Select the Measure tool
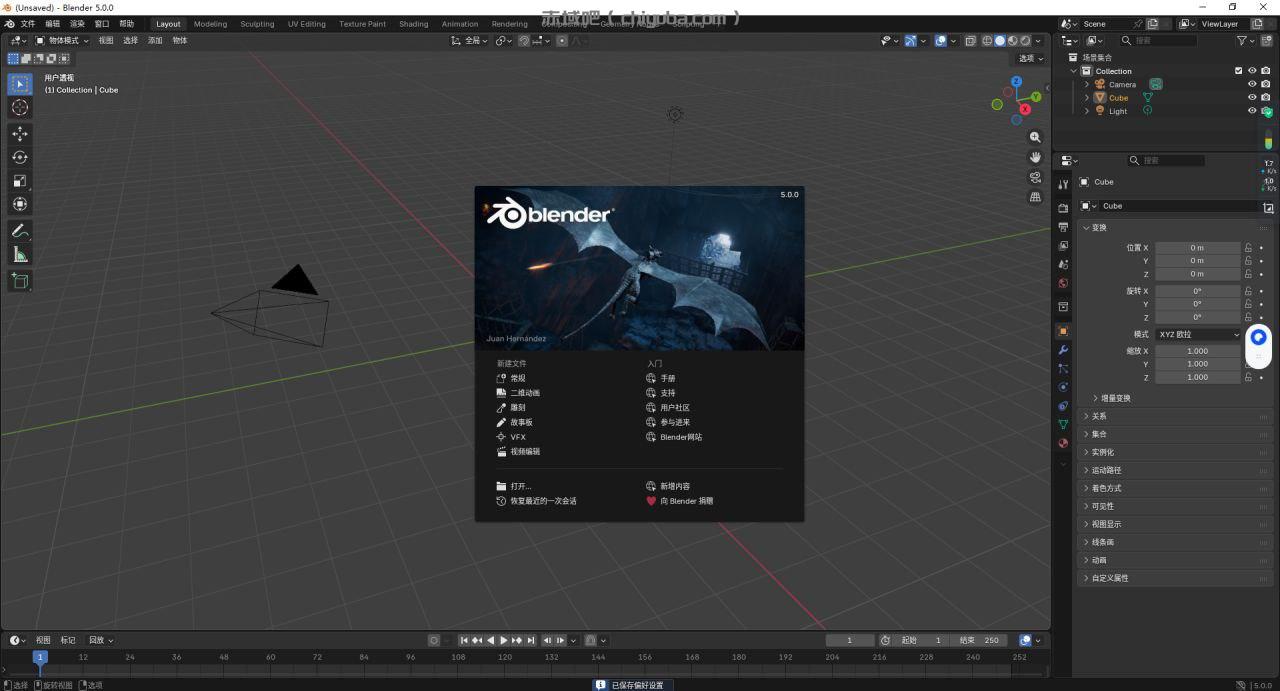Image resolution: width=1280 pixels, height=691 pixels. click(x=20, y=254)
